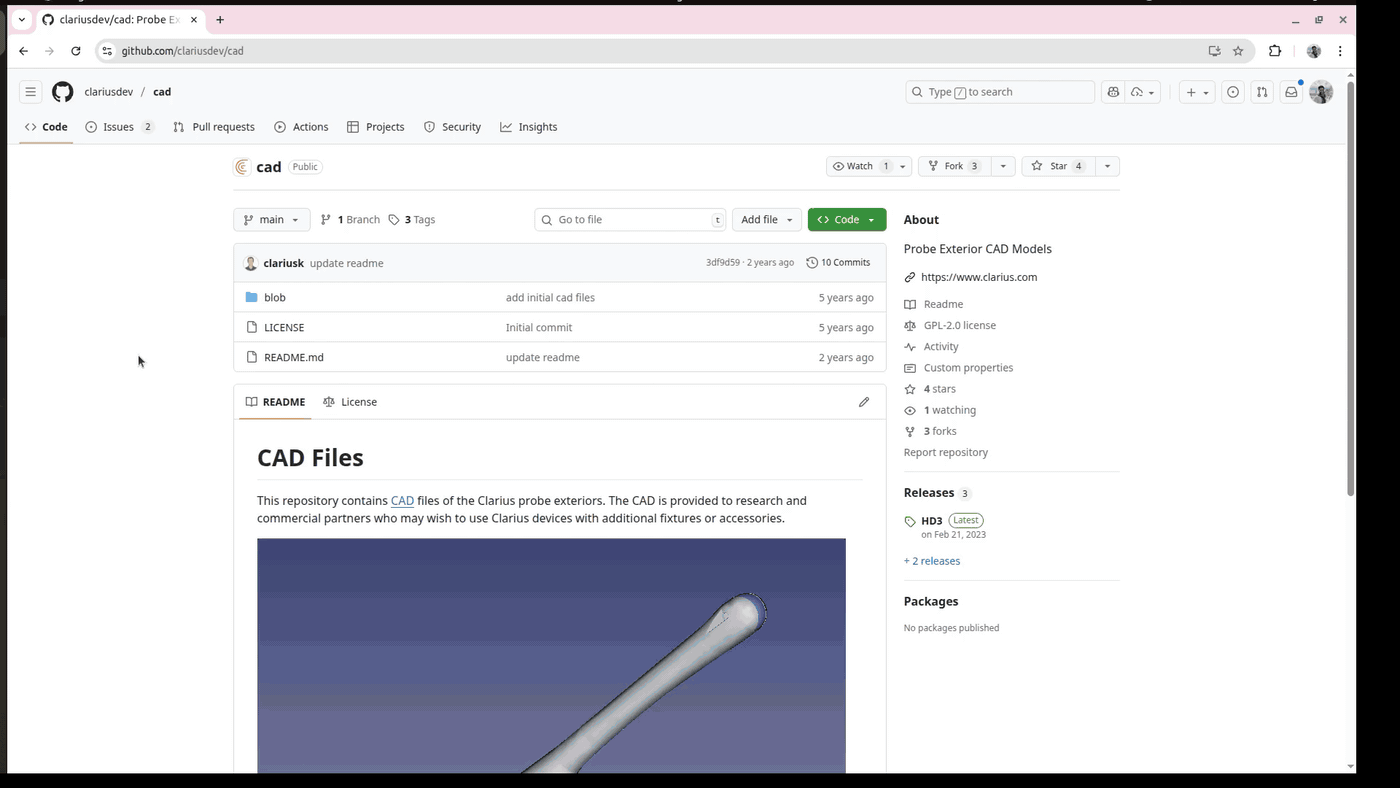Image resolution: width=1400 pixels, height=788 pixels.
Task: Select the Code repository tab
Action: click(x=46, y=127)
